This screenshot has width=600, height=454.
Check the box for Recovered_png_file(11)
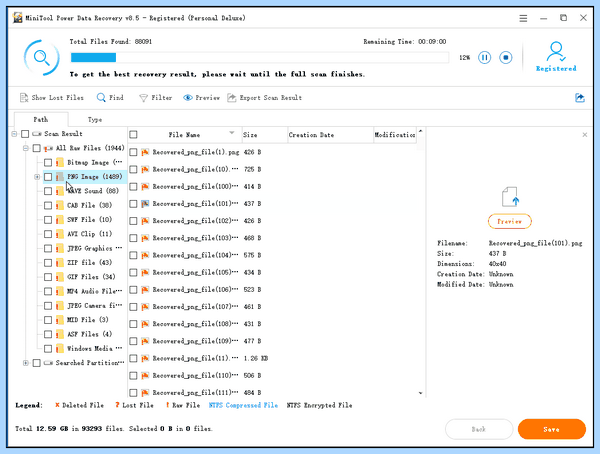click(x=133, y=358)
